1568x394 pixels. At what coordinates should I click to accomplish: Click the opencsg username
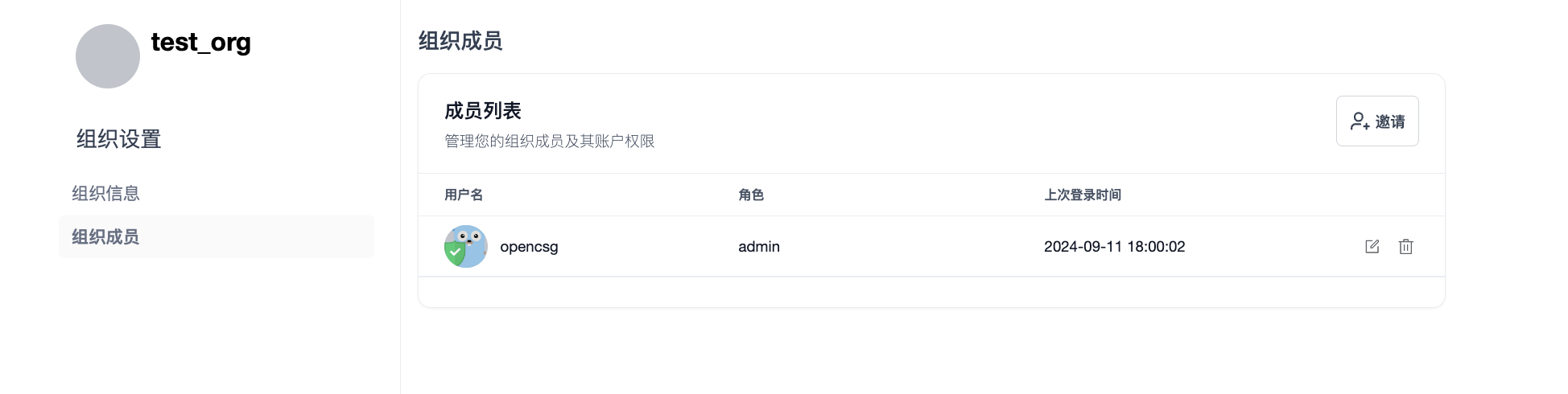point(529,247)
